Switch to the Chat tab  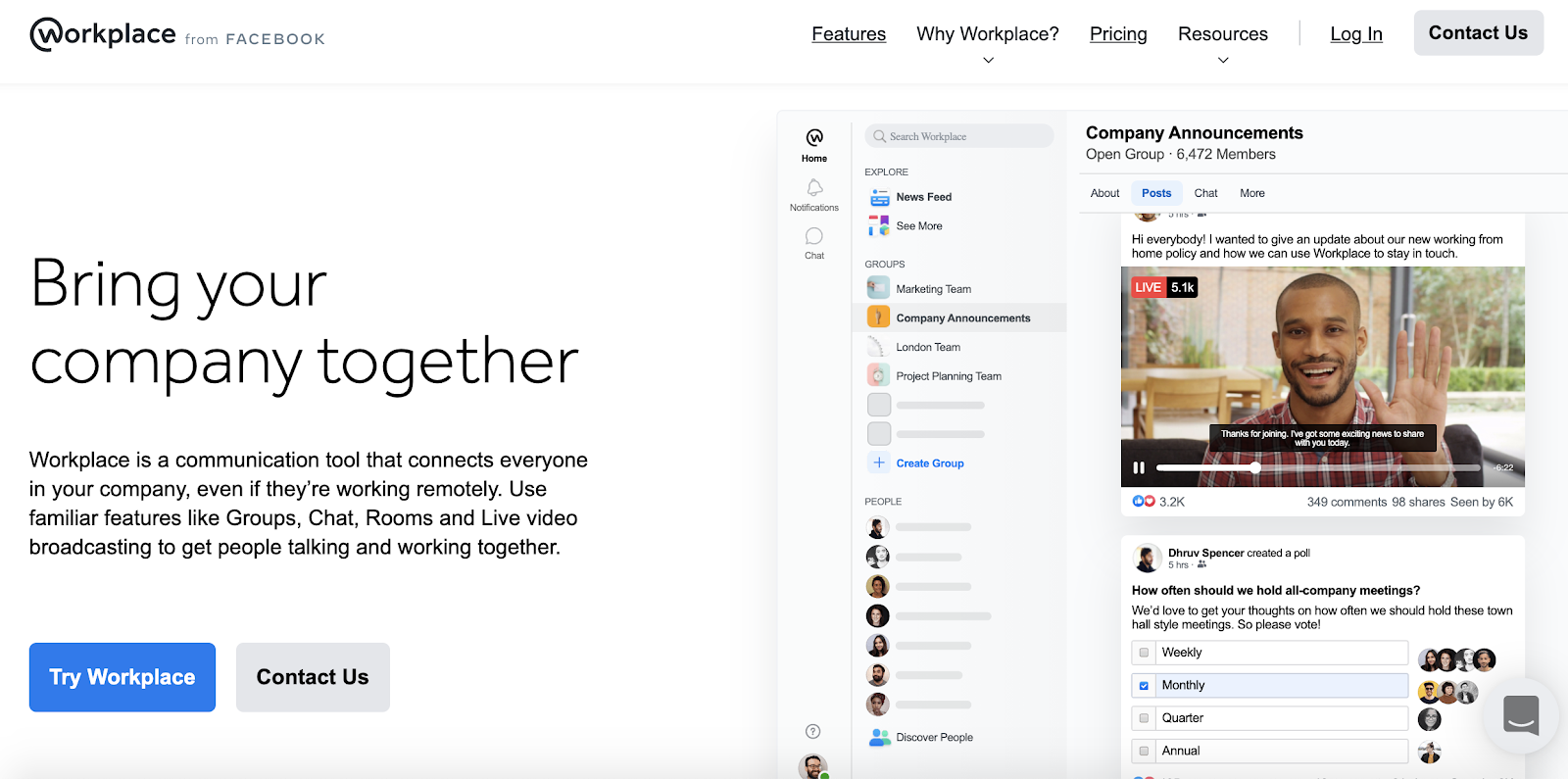click(1205, 193)
